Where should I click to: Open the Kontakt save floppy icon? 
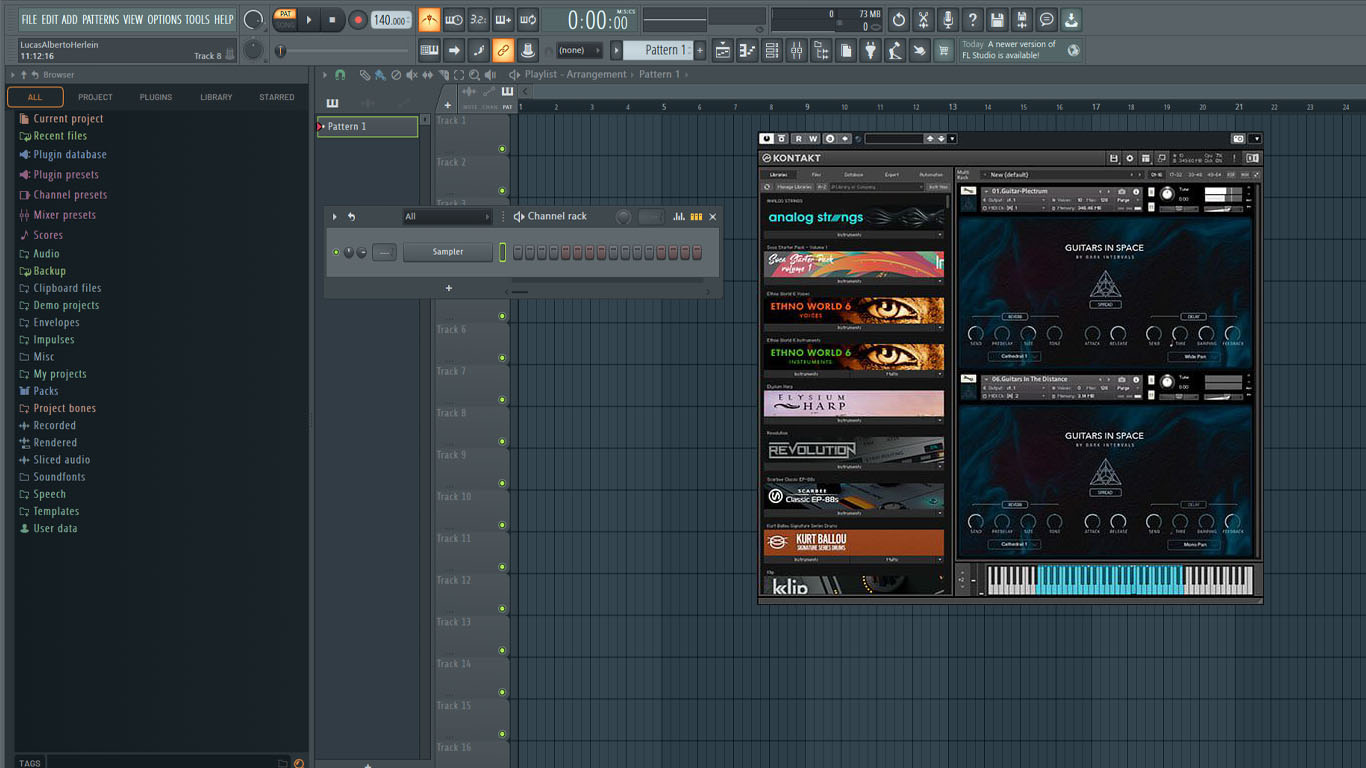click(1114, 158)
